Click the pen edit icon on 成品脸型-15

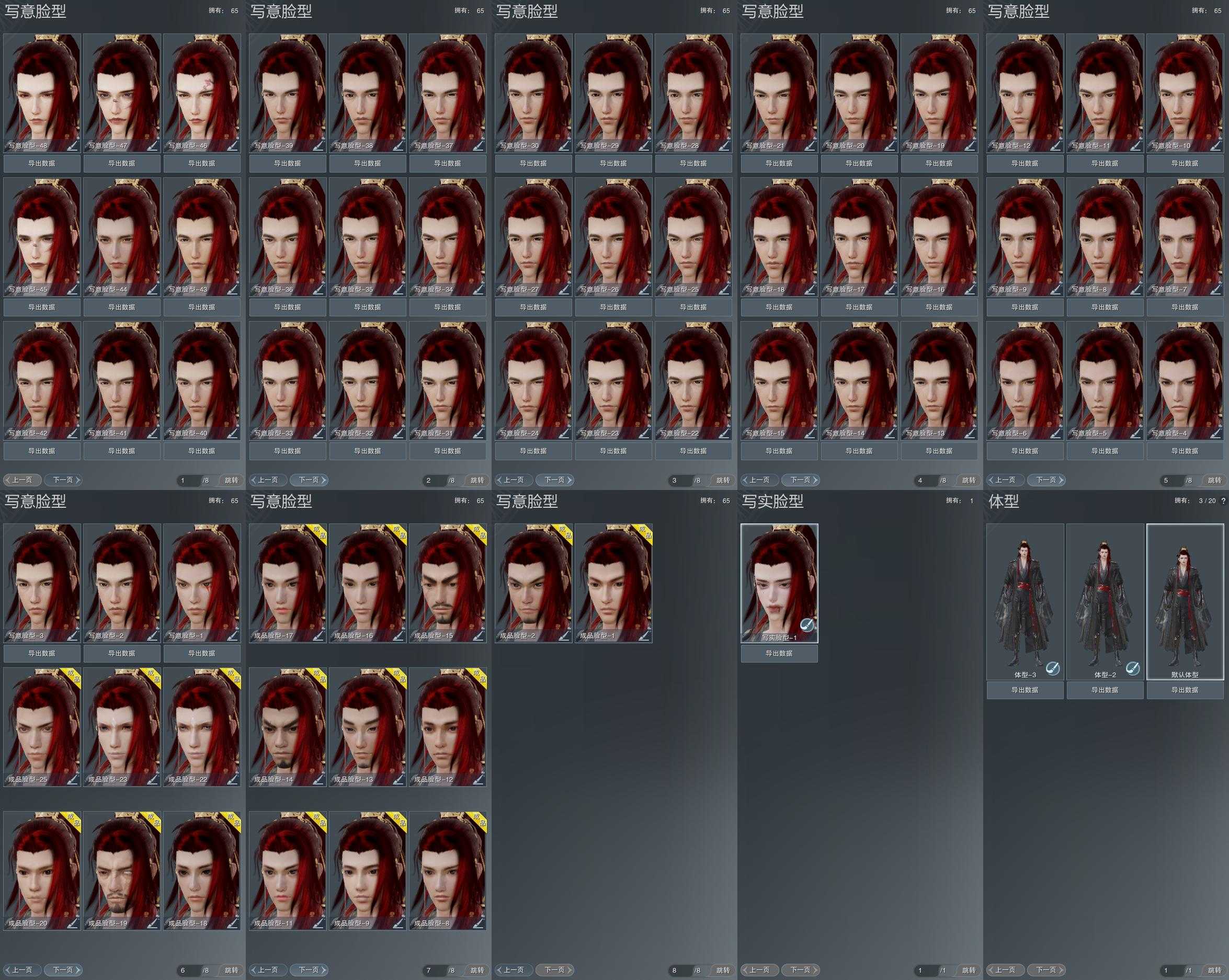[478, 636]
